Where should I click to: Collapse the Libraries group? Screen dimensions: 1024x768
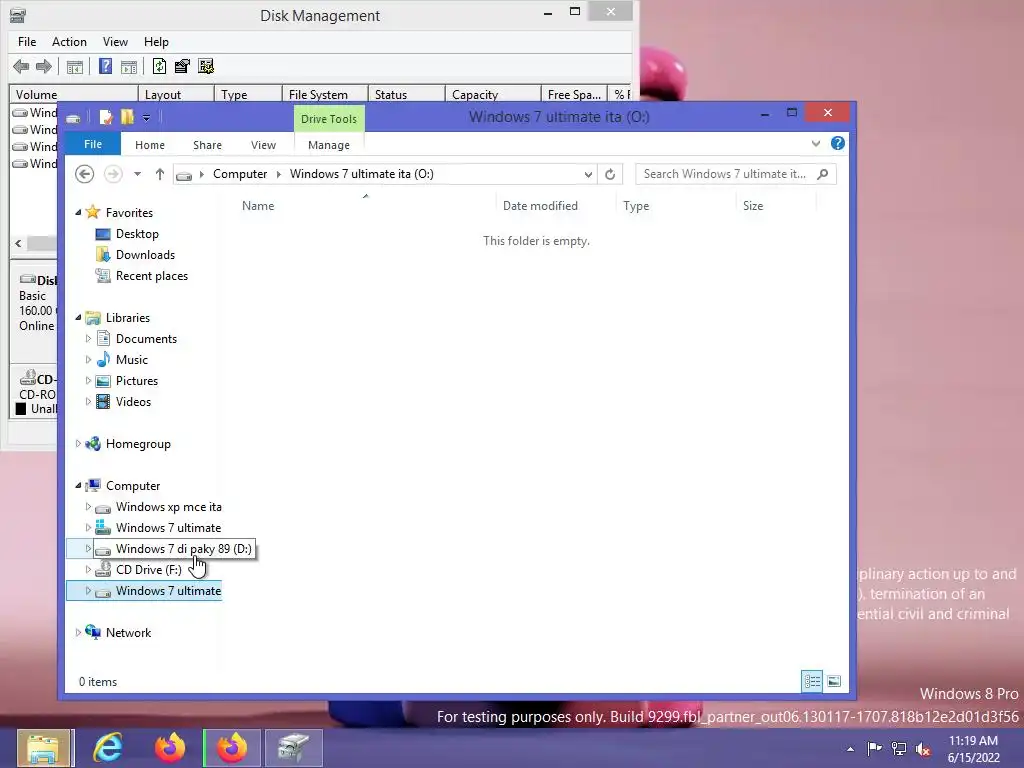pos(78,317)
